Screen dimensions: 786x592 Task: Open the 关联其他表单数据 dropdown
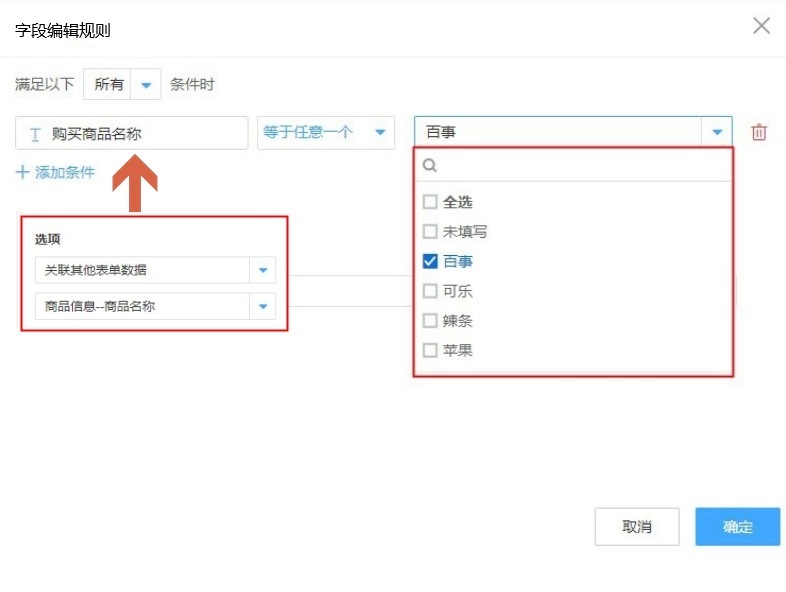262,270
